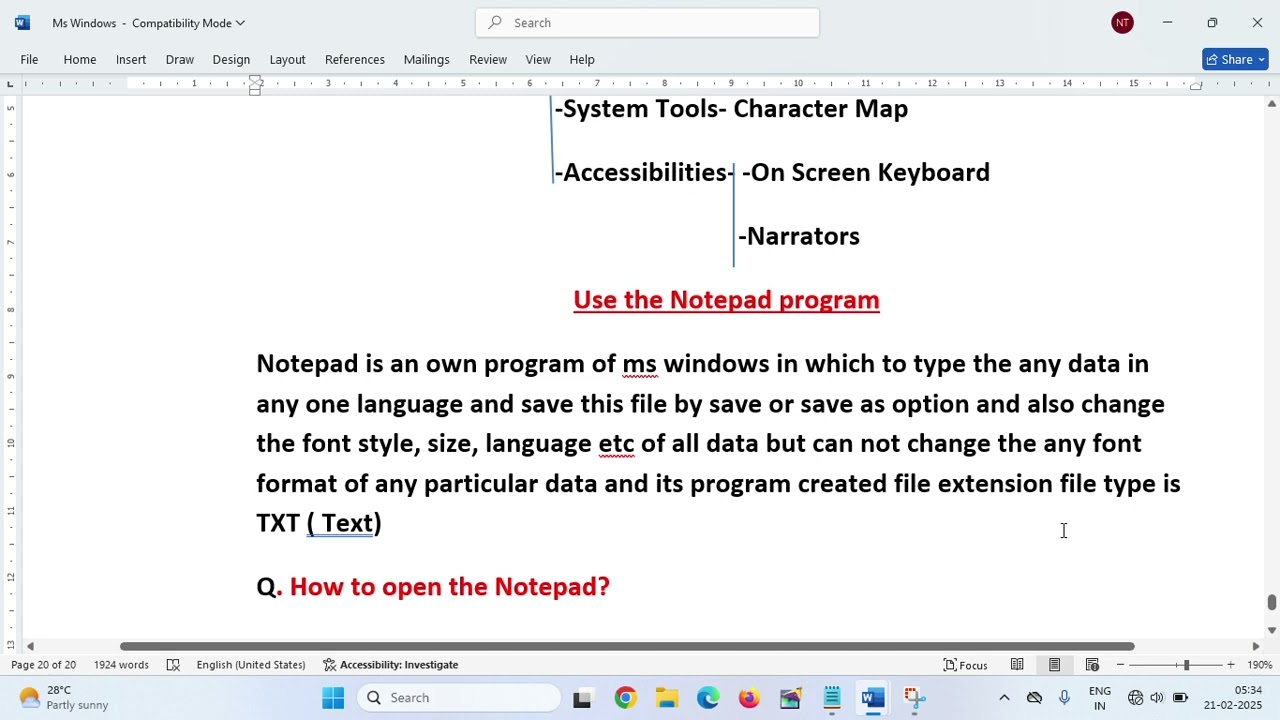Click the taskbar Search field
Viewport: 1280px width, 720px height.
pos(459,698)
